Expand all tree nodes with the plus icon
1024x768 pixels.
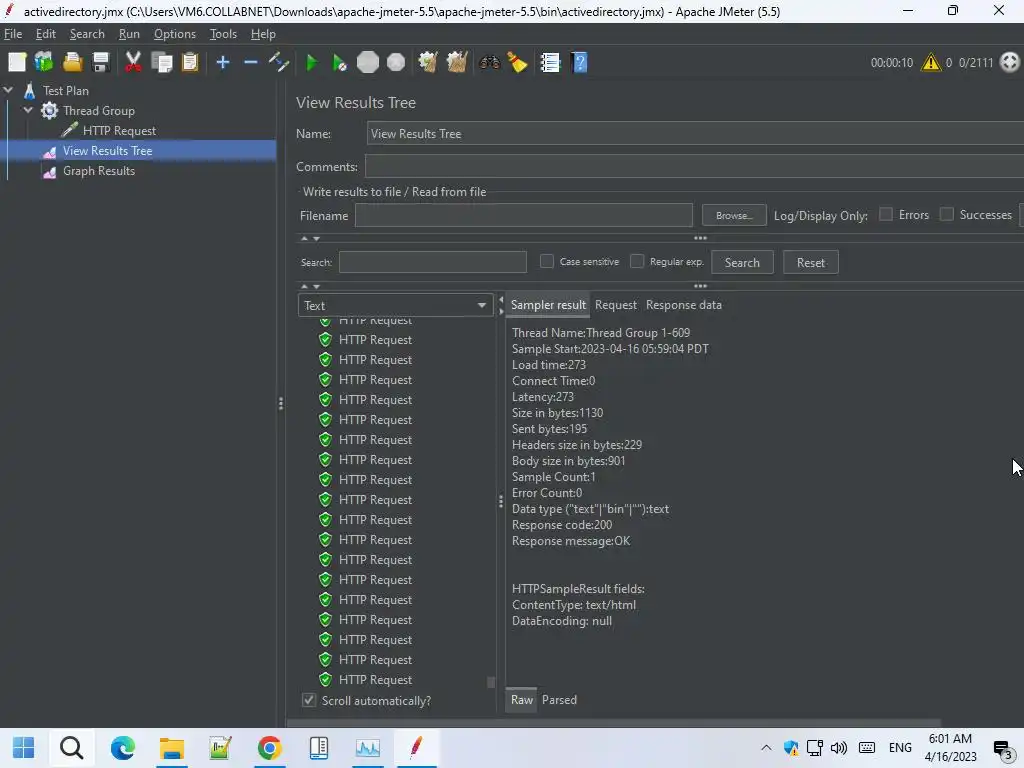223,63
